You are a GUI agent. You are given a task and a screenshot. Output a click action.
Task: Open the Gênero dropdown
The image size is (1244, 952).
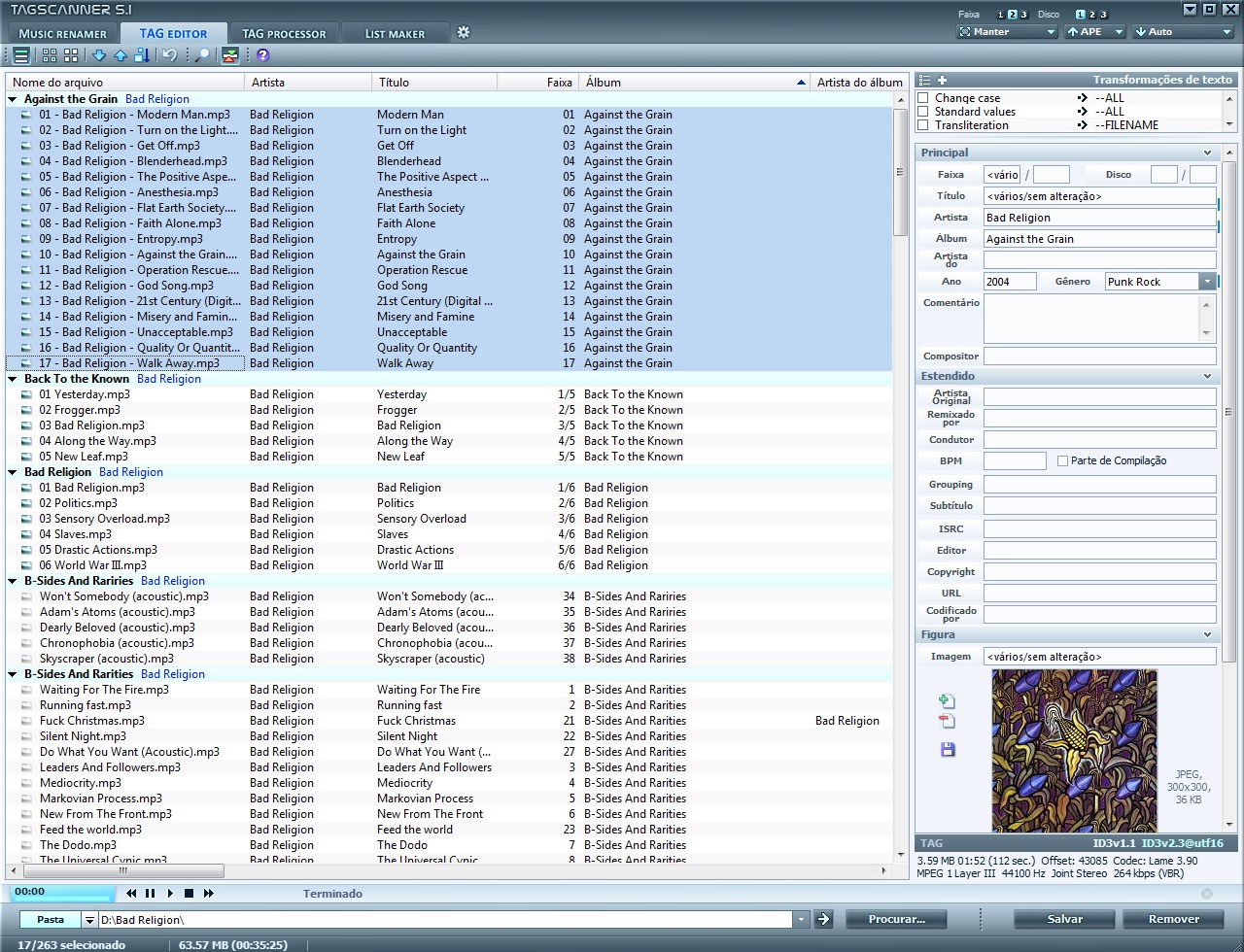(x=1208, y=281)
